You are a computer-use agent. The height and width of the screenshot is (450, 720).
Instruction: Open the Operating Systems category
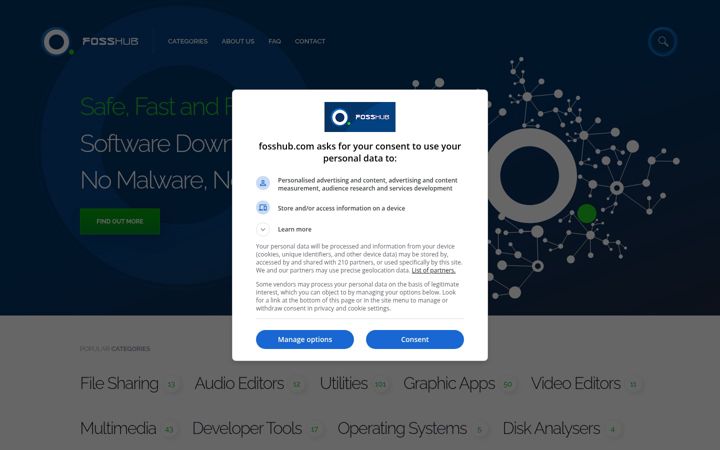click(402, 428)
